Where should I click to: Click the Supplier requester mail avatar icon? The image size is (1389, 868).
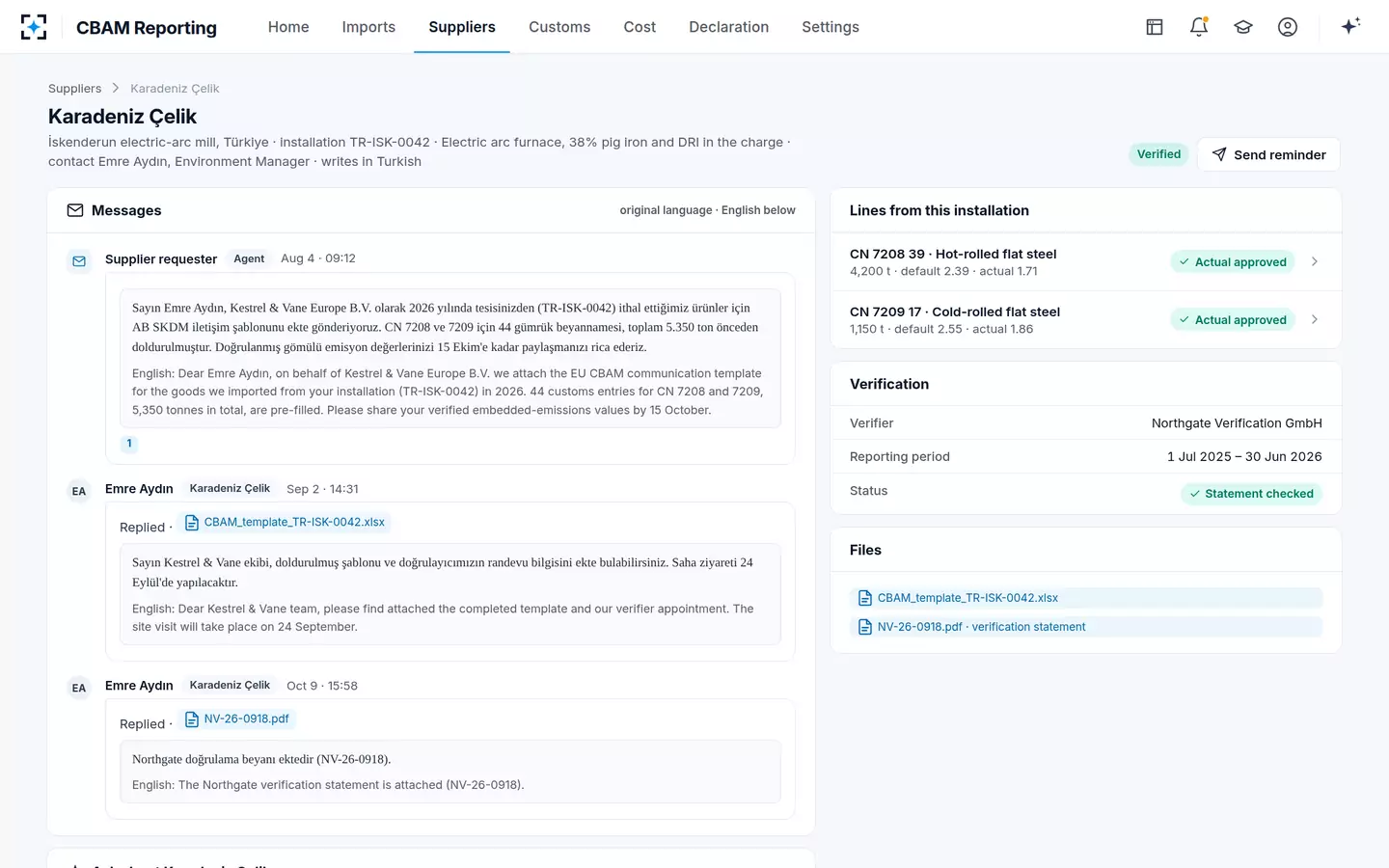[x=79, y=261]
